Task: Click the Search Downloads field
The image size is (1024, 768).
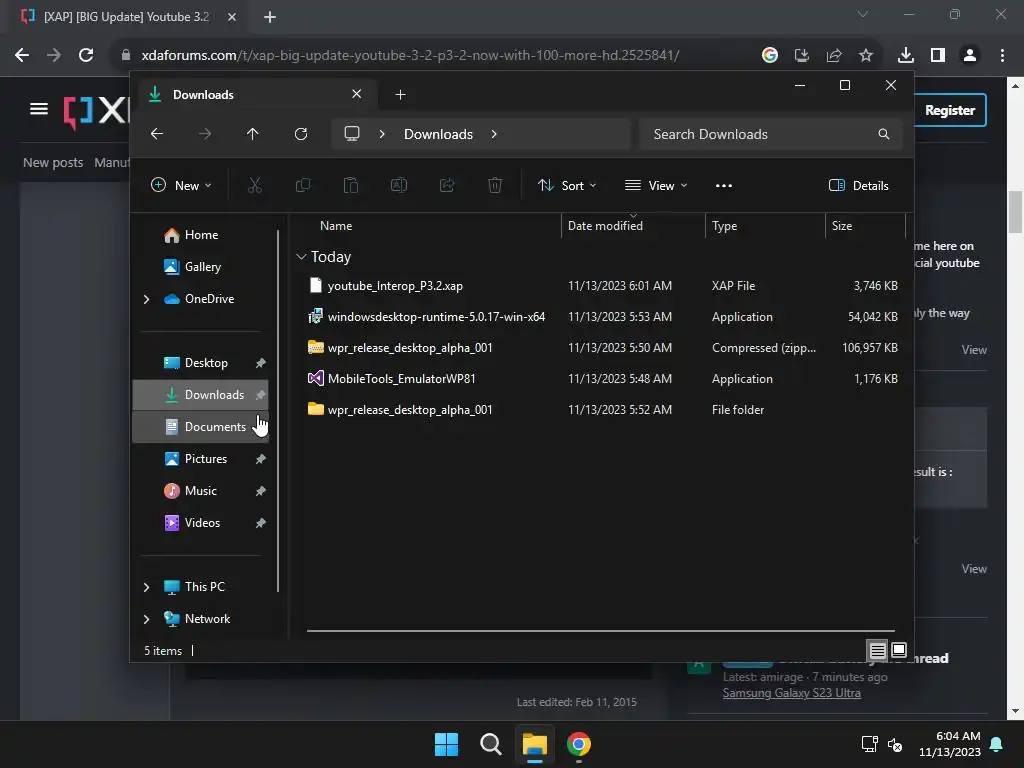Action: click(x=771, y=134)
